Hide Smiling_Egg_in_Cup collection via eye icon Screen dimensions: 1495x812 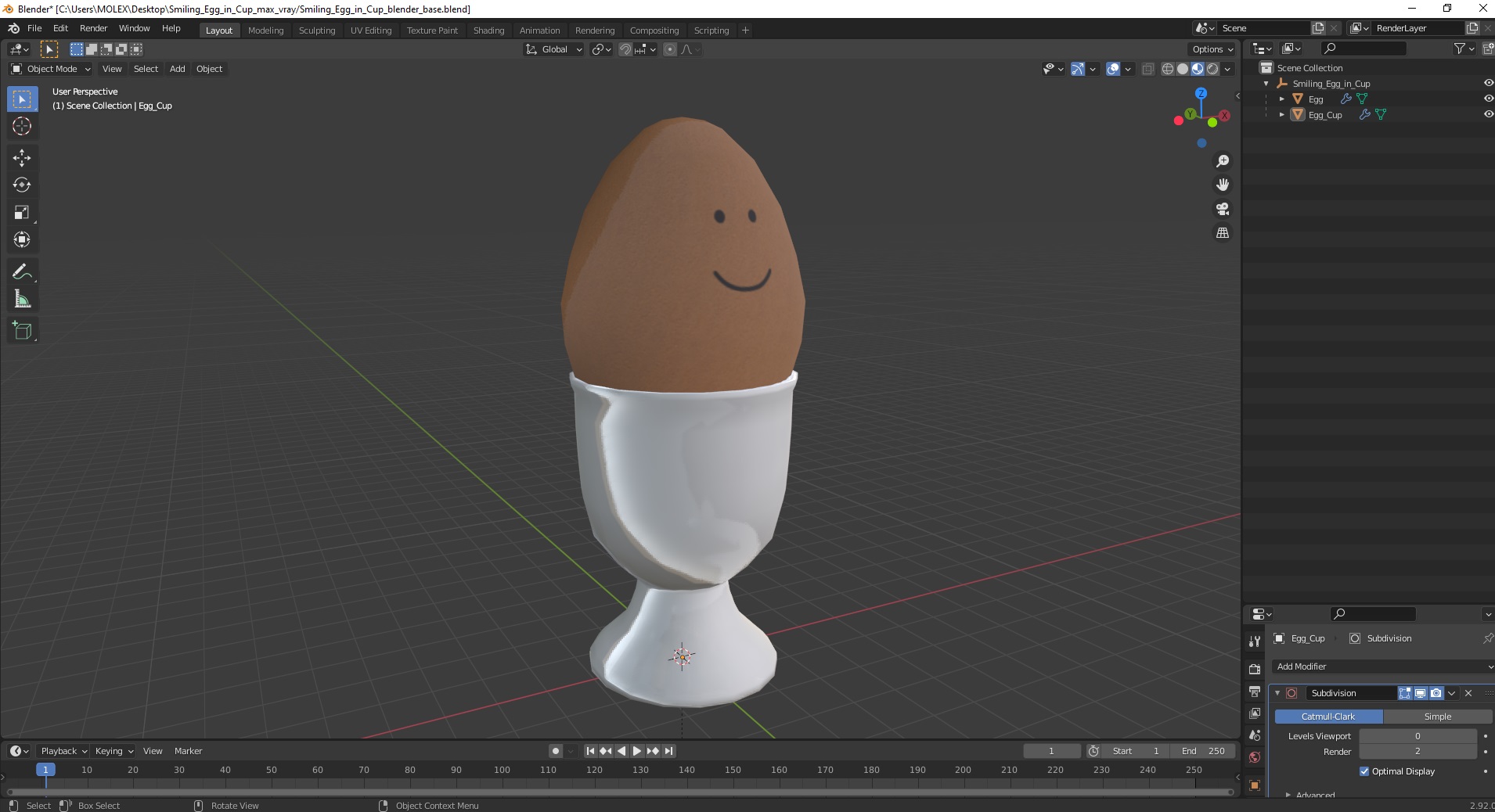pos(1488,83)
